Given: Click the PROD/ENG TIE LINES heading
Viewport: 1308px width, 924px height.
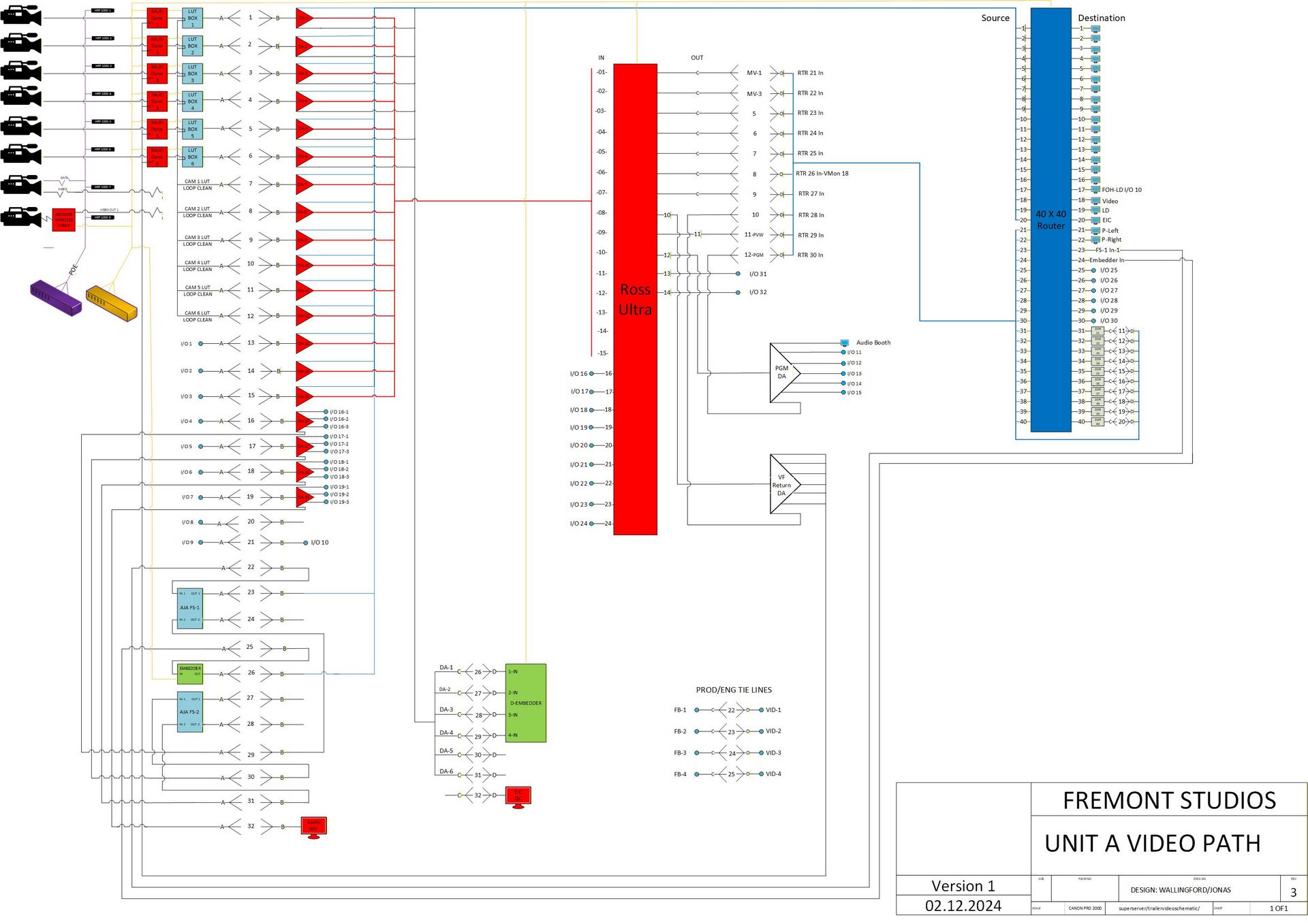Looking at the screenshot, I should [x=734, y=690].
